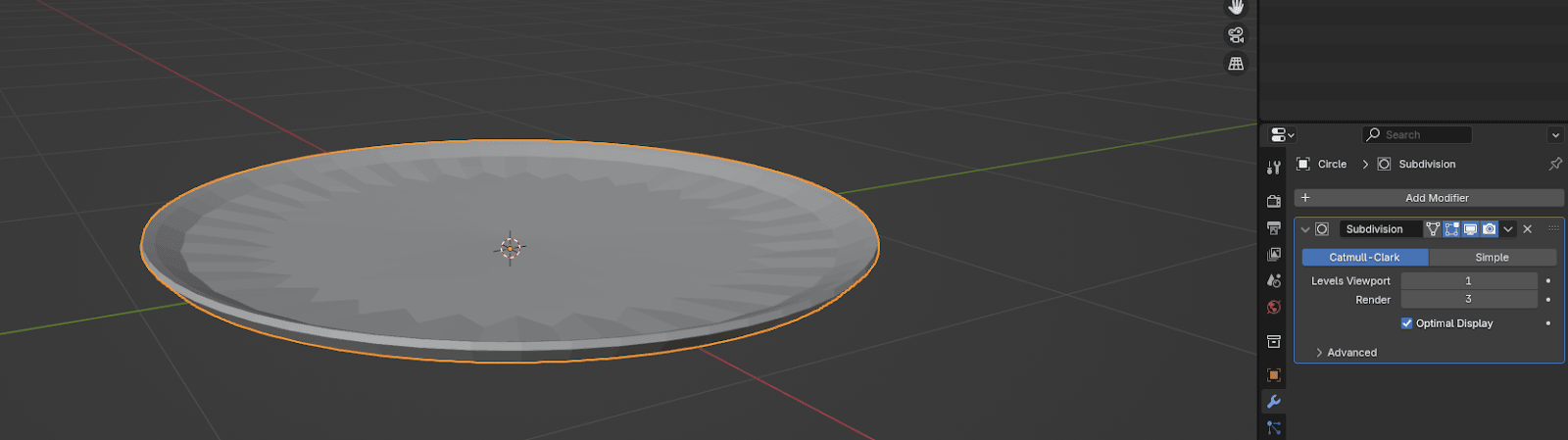Select the Simple subdivision type
The height and width of the screenshot is (440, 1568).
pyautogui.click(x=1492, y=258)
